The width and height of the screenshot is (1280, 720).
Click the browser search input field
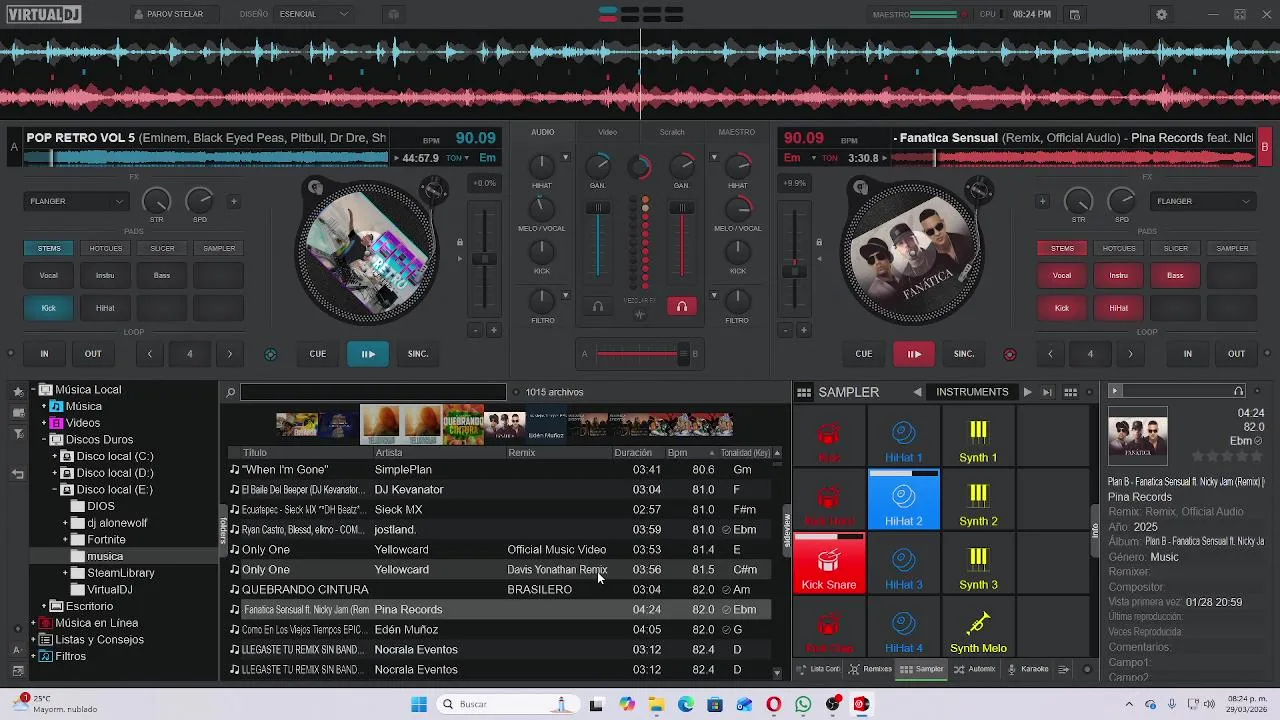pos(373,392)
